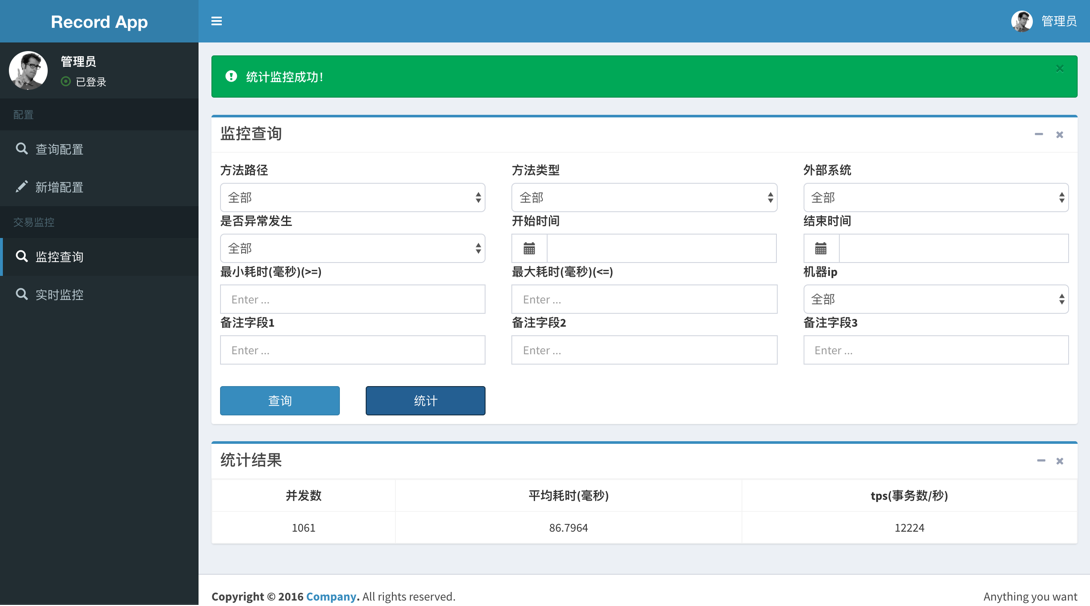Screen dimensions: 1090x606
Task: Focus the 最大耗时(毫秒) input field
Action: pyautogui.click(x=644, y=299)
